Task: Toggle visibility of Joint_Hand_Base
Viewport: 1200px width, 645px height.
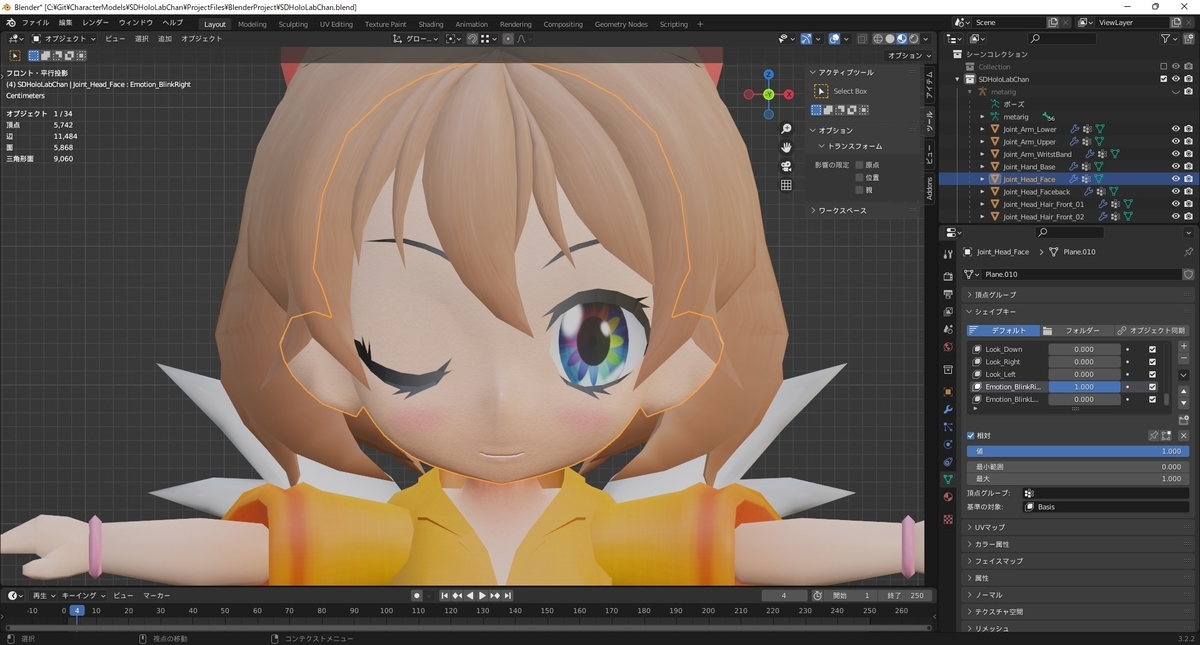Action: point(1176,167)
